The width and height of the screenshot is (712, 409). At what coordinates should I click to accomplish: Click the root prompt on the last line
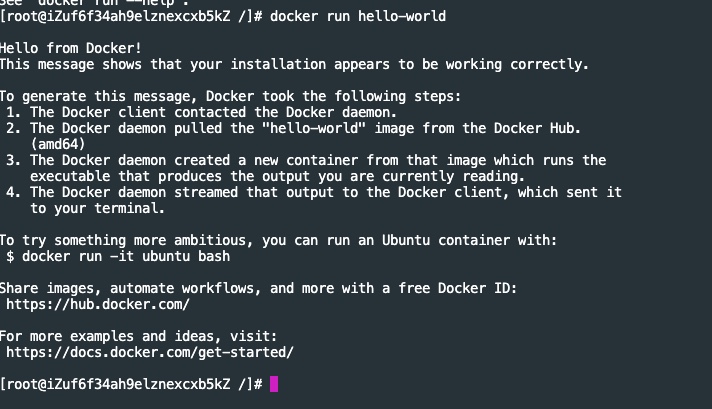click(x=132, y=384)
